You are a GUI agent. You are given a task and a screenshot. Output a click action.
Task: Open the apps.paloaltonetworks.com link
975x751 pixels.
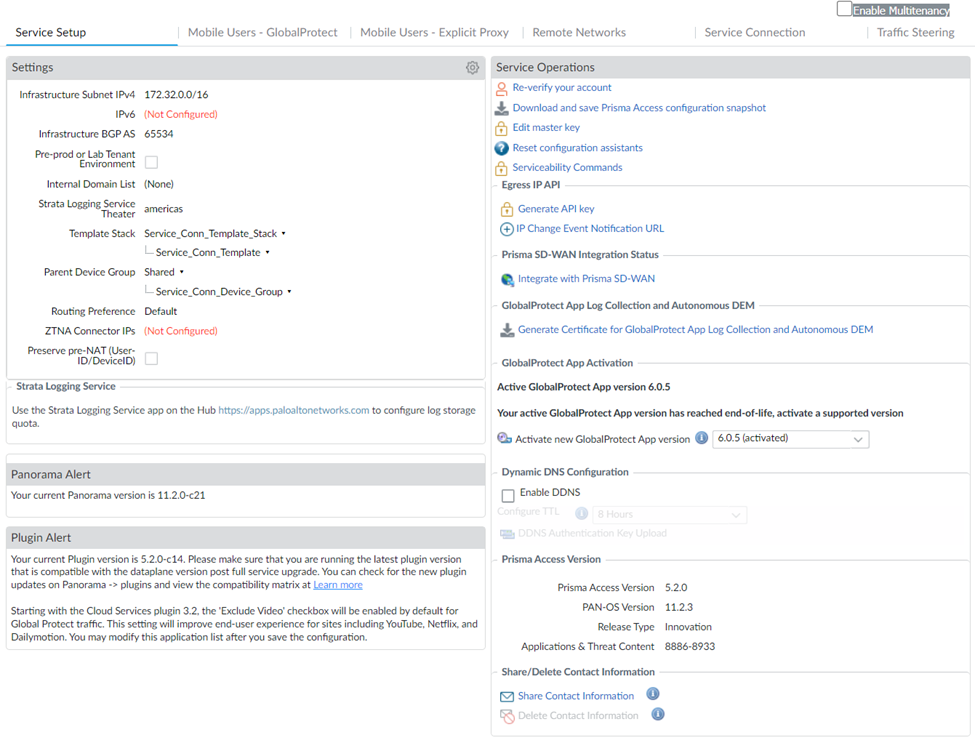pyautogui.click(x=293, y=410)
